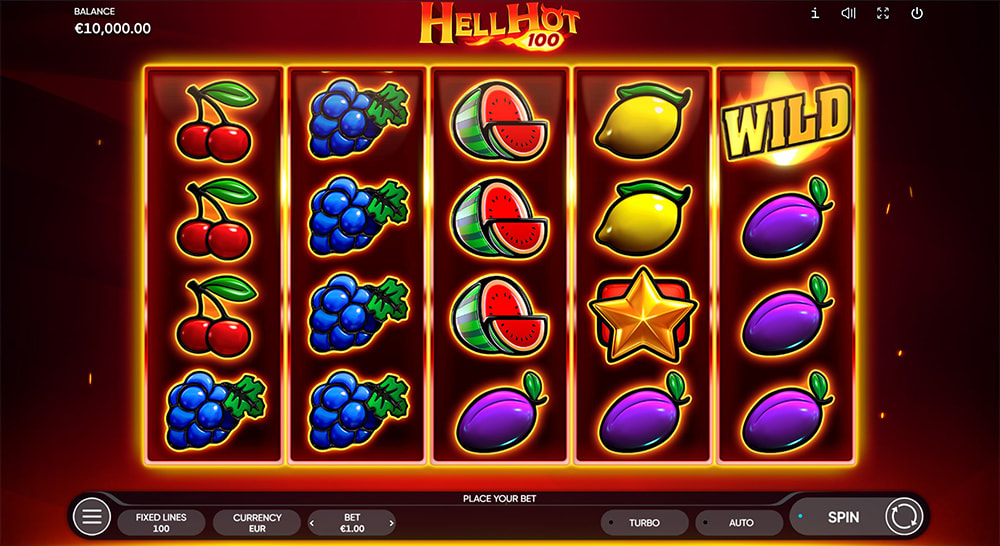Screen dimensions: 1000x546
Task: Click the Fixed Lines 100 indicator
Action: pos(161,522)
